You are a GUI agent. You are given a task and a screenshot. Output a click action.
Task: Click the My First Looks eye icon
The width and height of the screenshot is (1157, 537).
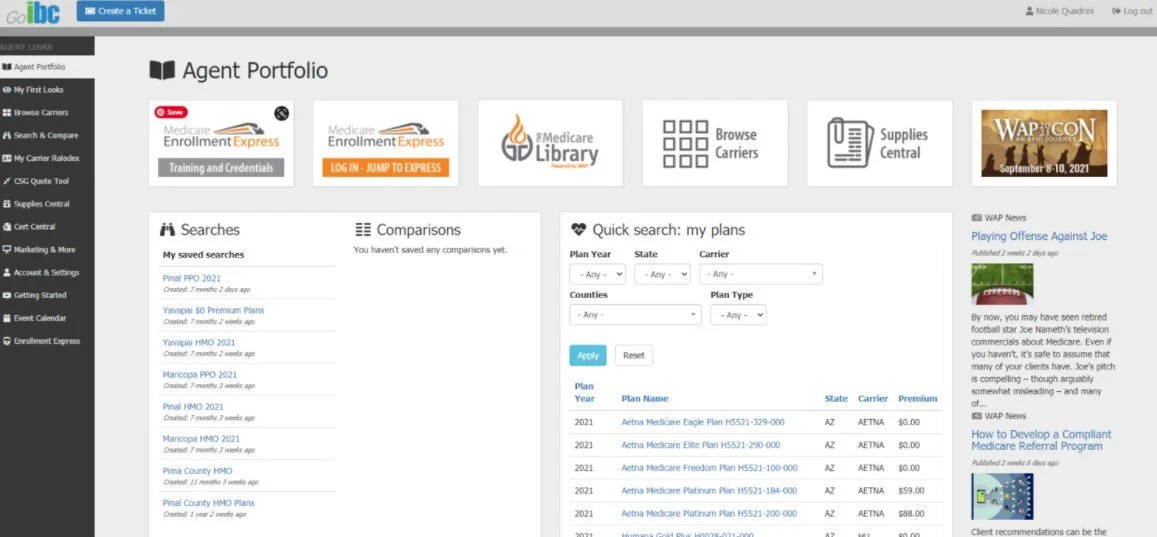[x=7, y=90]
